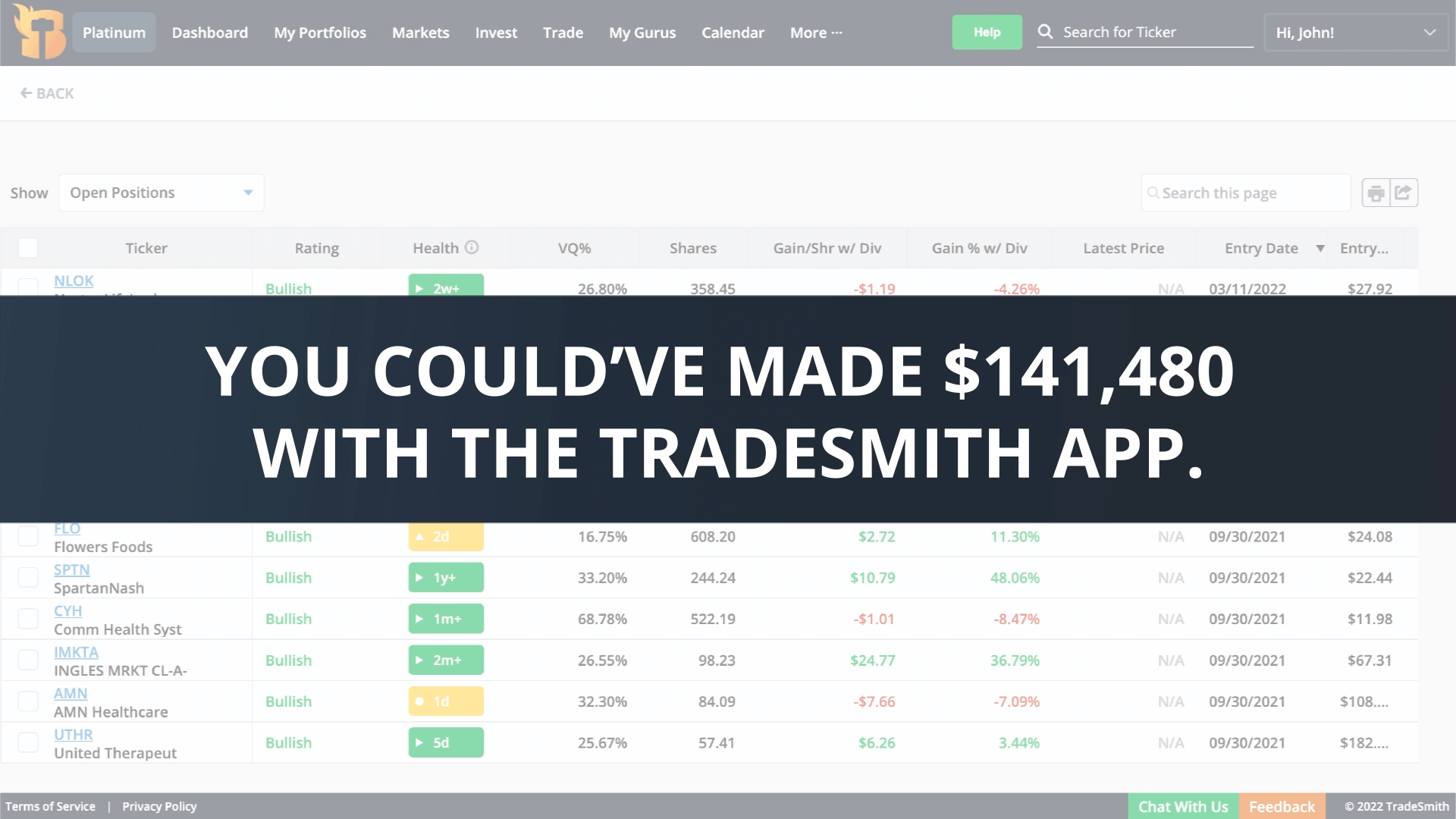Click AMN health badge 1d

coord(446,701)
